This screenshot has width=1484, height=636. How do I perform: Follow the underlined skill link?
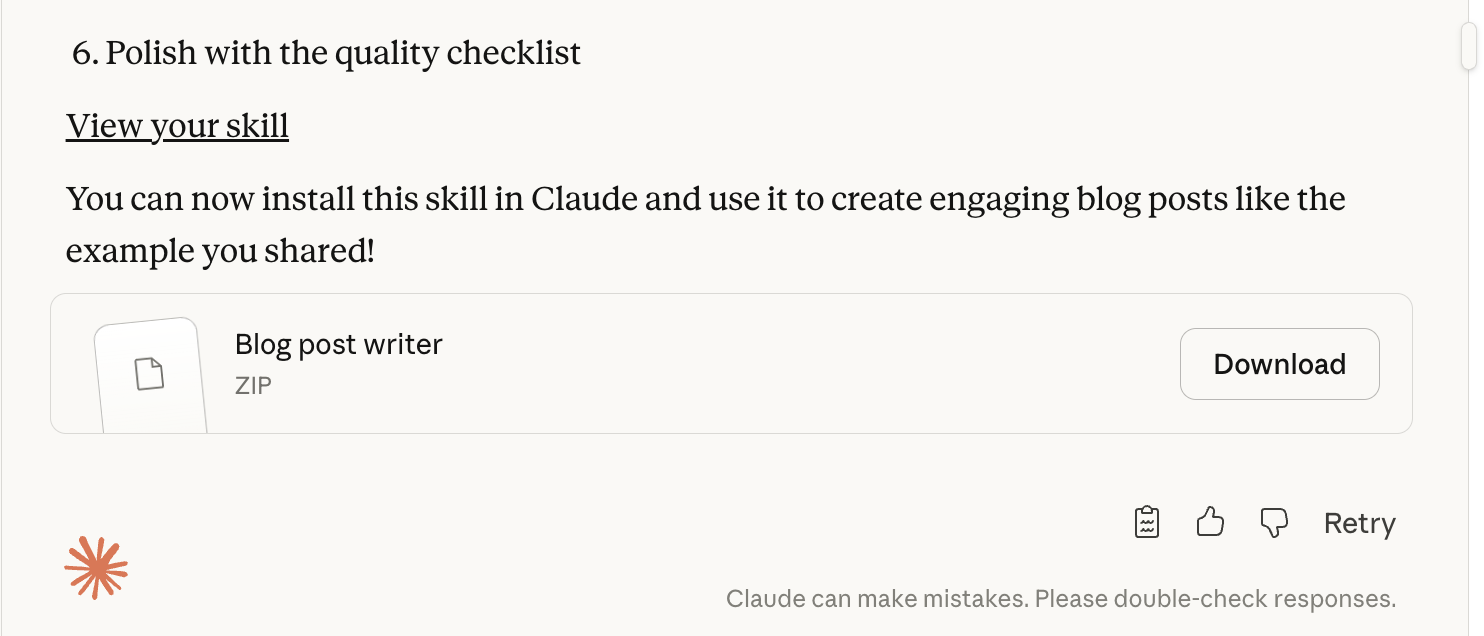point(176,125)
